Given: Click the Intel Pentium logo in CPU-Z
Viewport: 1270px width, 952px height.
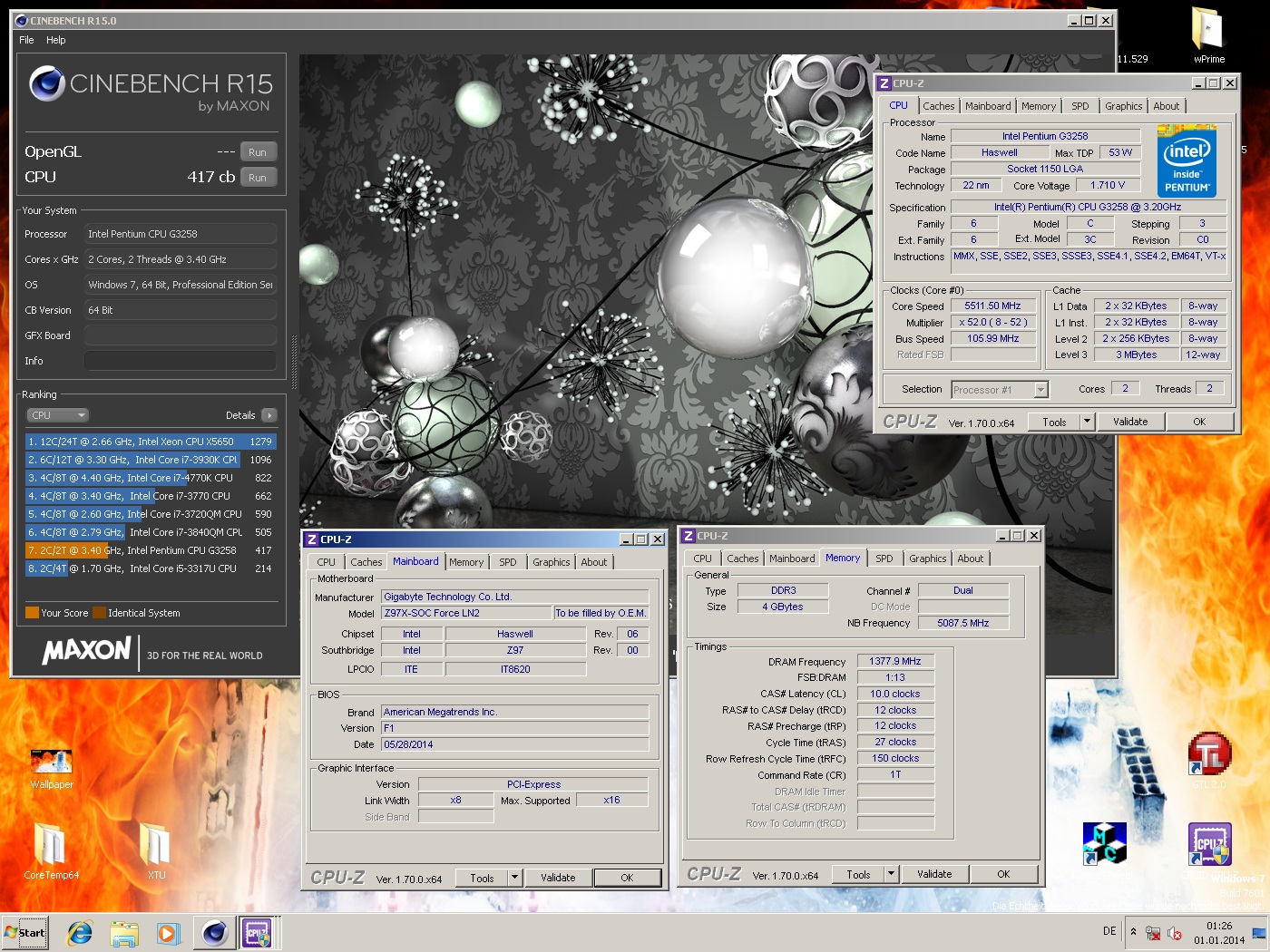Looking at the screenshot, I should pos(1187,161).
